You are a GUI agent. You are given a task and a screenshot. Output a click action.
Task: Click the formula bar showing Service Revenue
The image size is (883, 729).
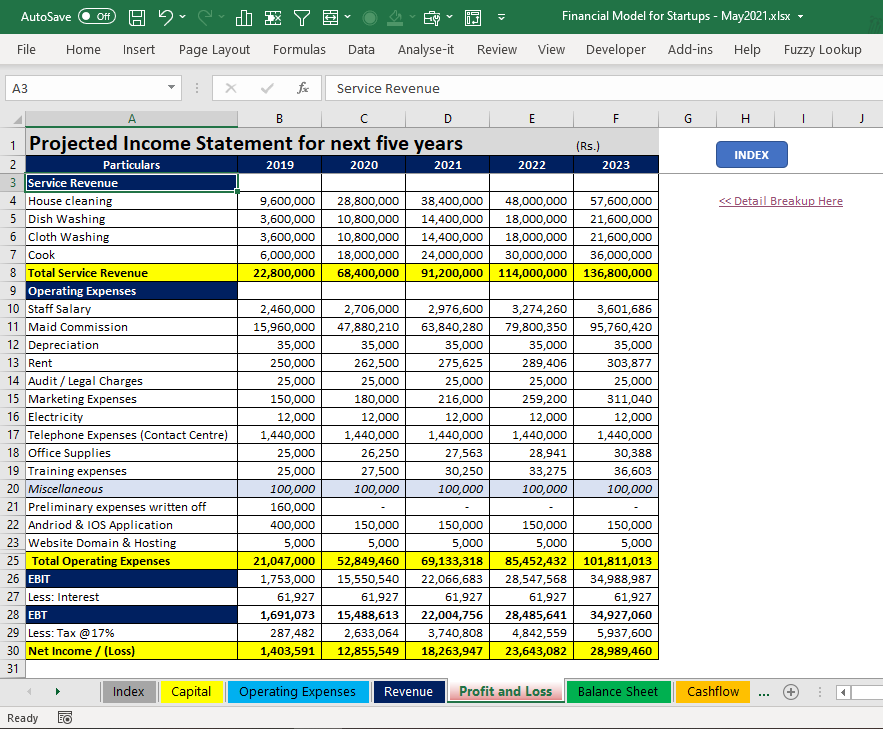click(x=604, y=88)
